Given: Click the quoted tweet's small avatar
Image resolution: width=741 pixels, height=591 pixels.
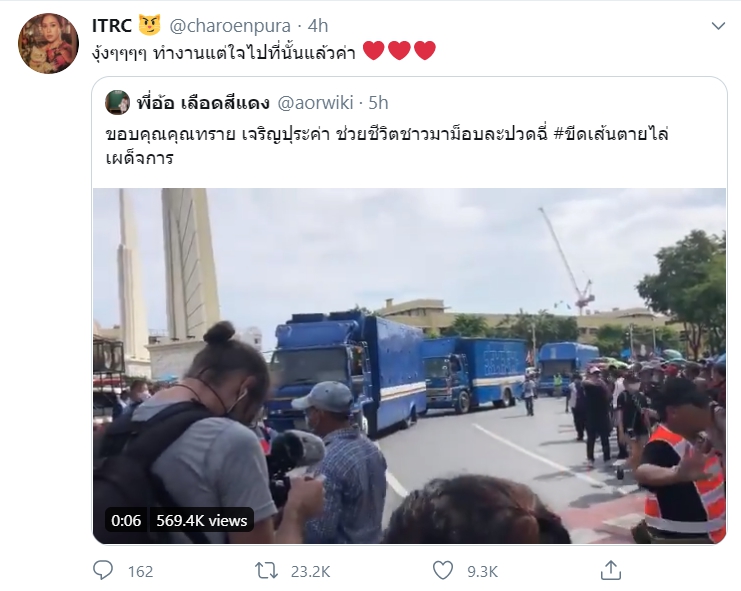Looking at the screenshot, I should click(117, 103).
